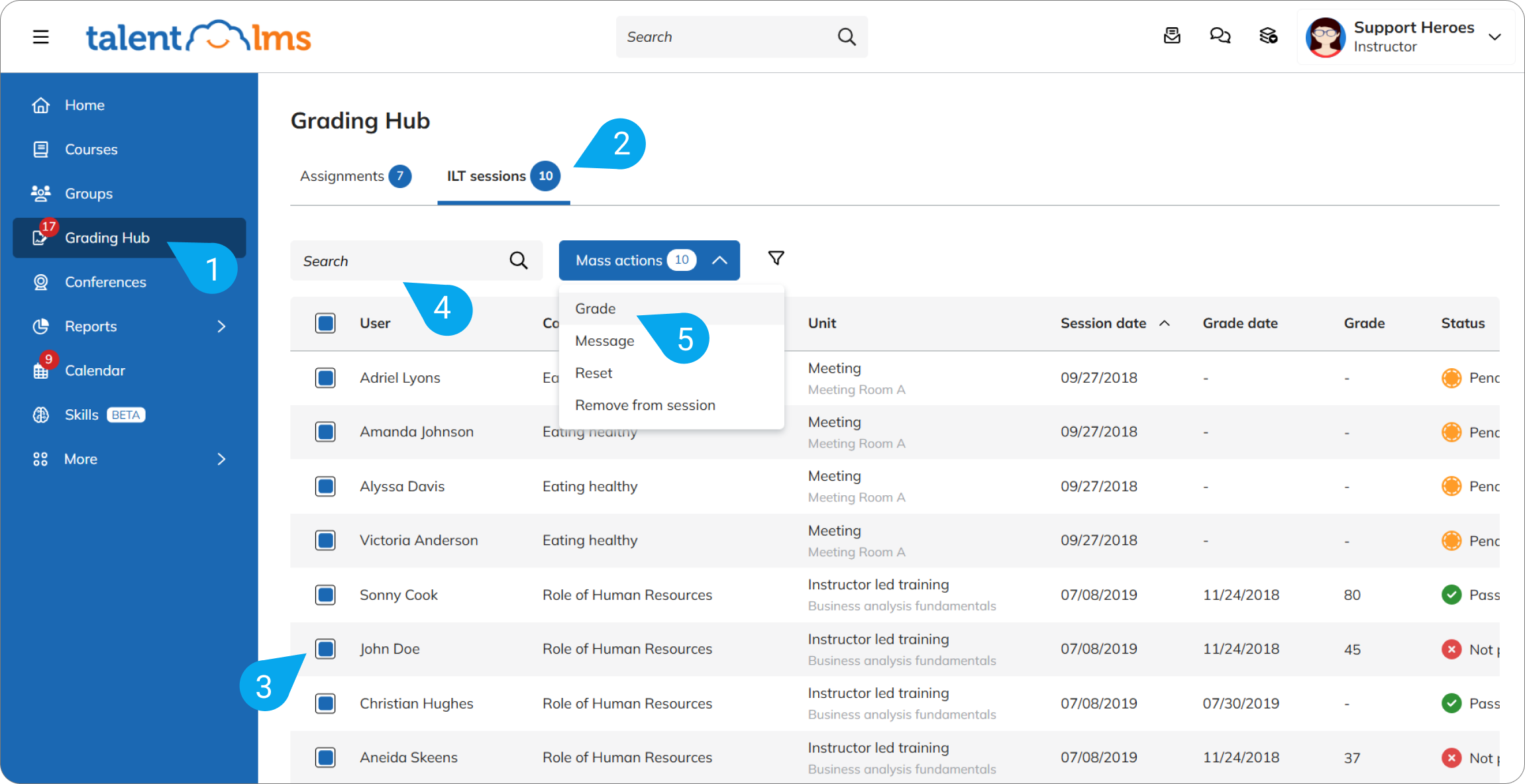The width and height of the screenshot is (1525, 784).
Task: Click Pending status icon for Amanda Johnson
Action: 1451,432
